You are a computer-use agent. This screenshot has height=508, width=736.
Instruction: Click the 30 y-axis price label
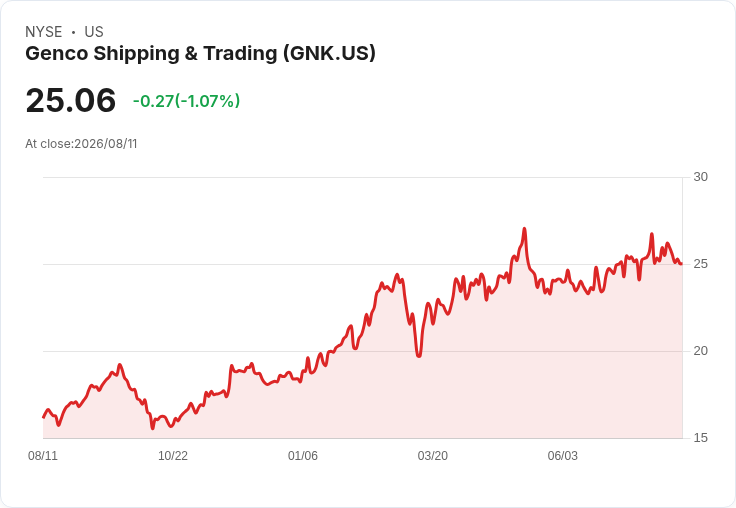[x=700, y=177]
